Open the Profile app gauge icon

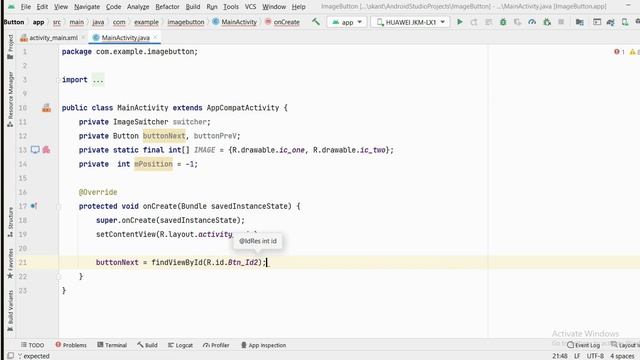[532, 22]
